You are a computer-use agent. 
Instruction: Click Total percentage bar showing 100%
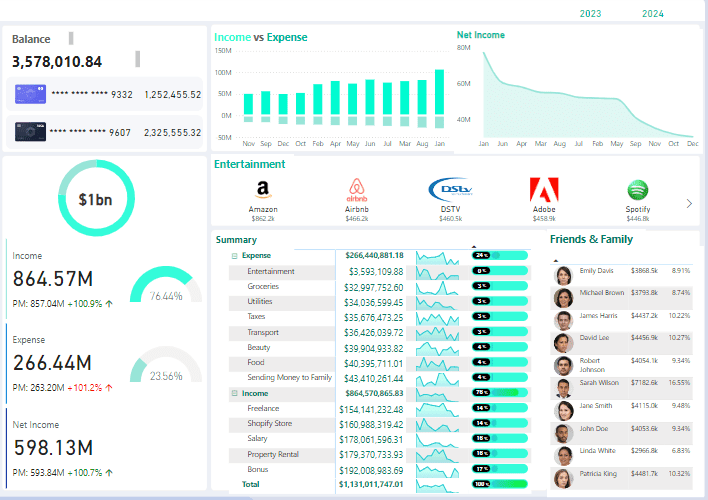tap(500, 484)
